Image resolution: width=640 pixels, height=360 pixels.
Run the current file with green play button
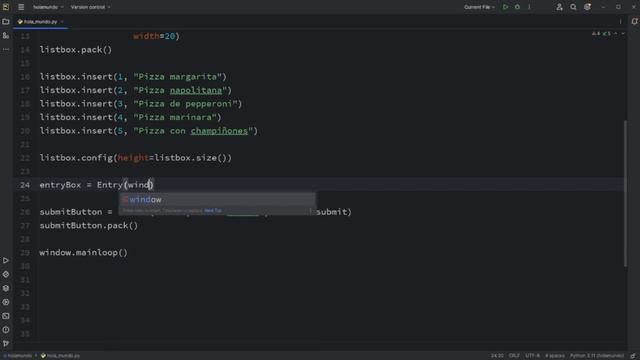[x=505, y=7]
